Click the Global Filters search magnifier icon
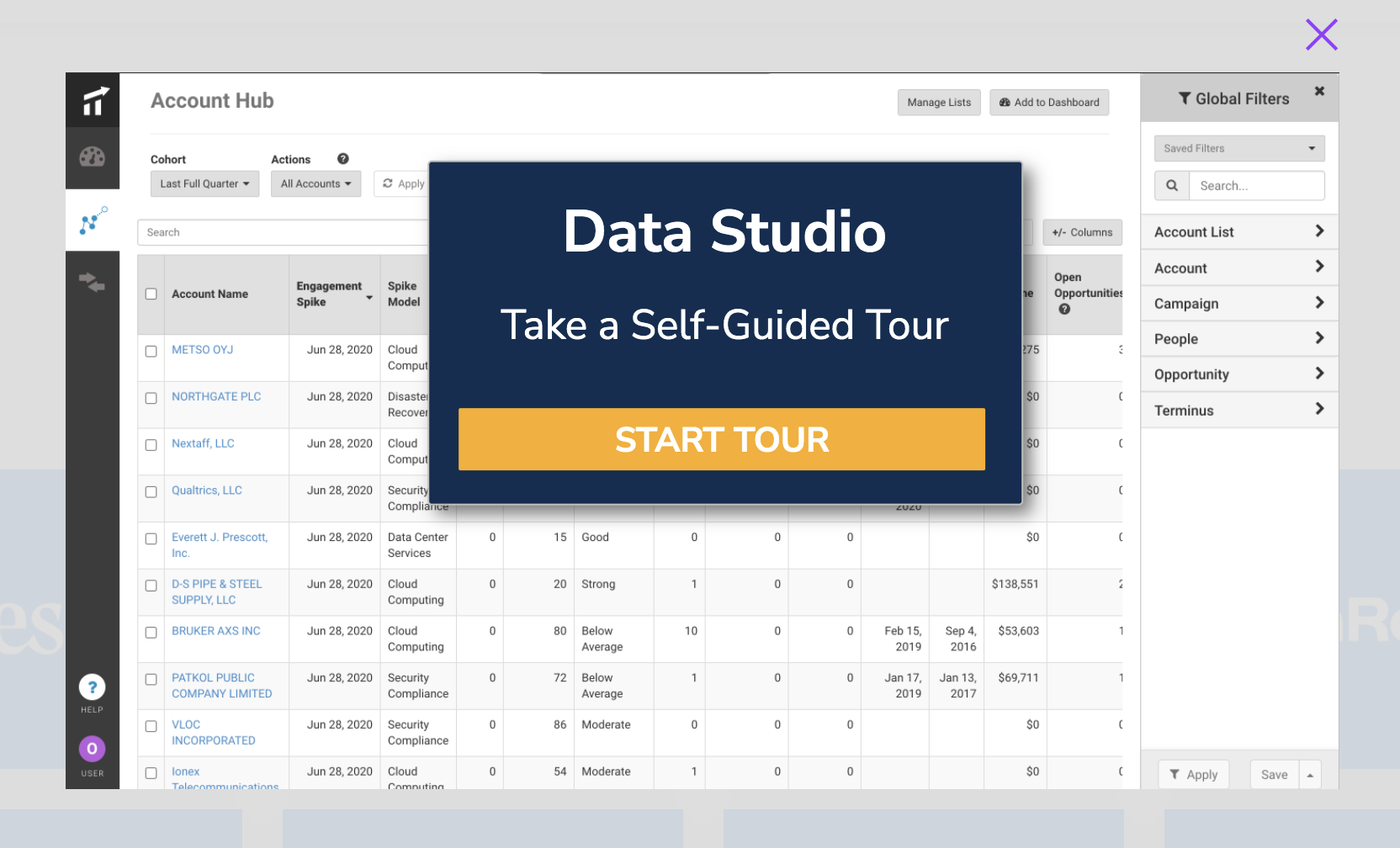 1172,186
